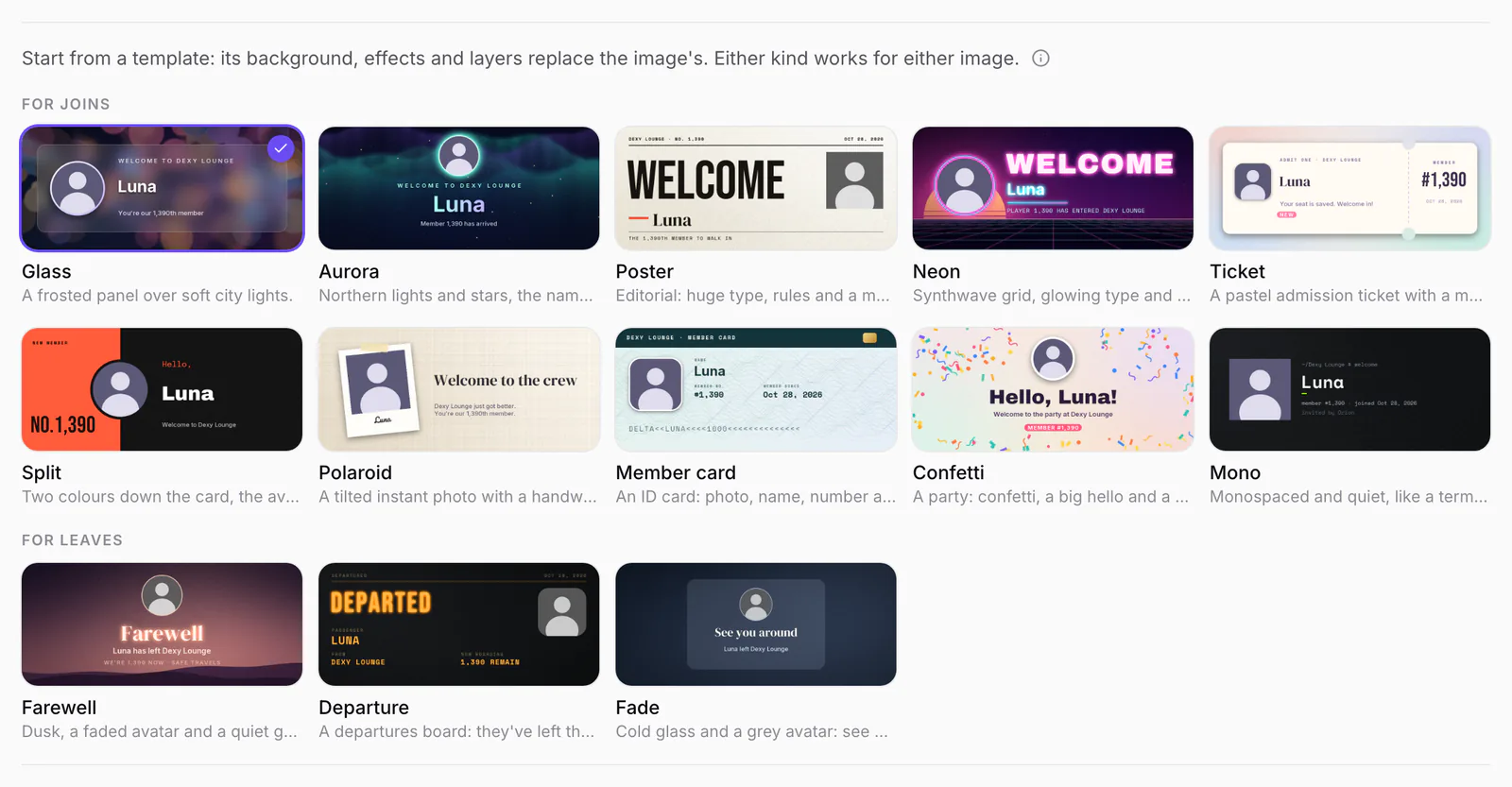Image resolution: width=1512 pixels, height=787 pixels.
Task: Click the info icon beside the template description
Action: (x=1040, y=59)
